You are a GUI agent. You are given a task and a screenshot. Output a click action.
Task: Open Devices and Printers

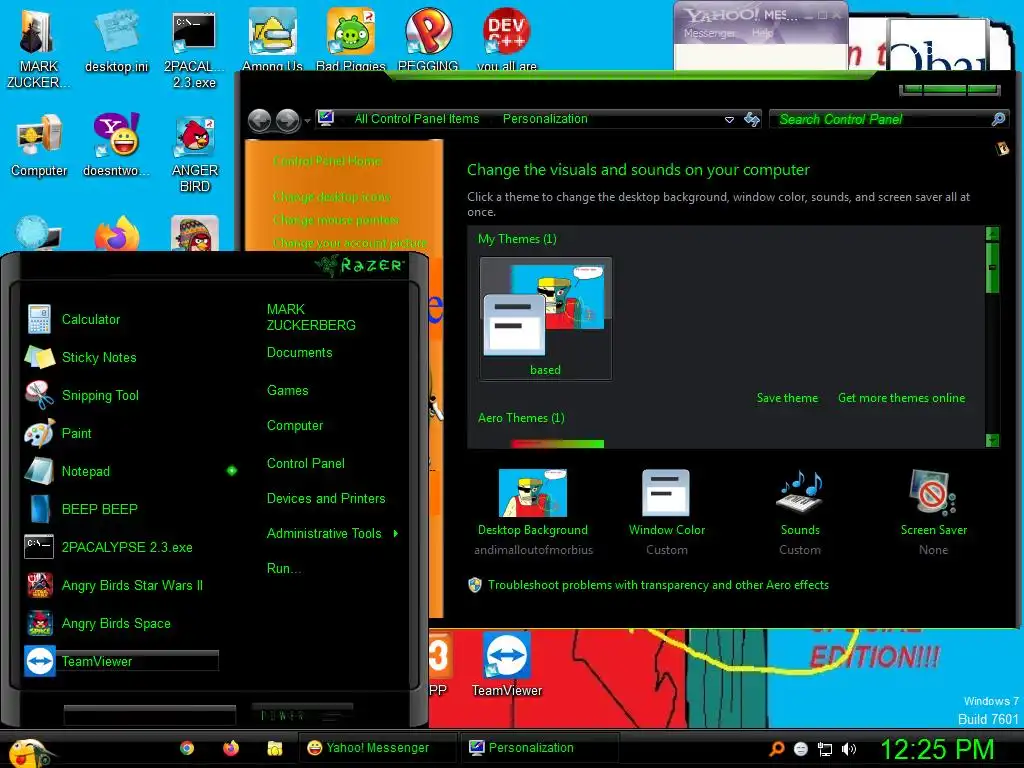point(326,498)
